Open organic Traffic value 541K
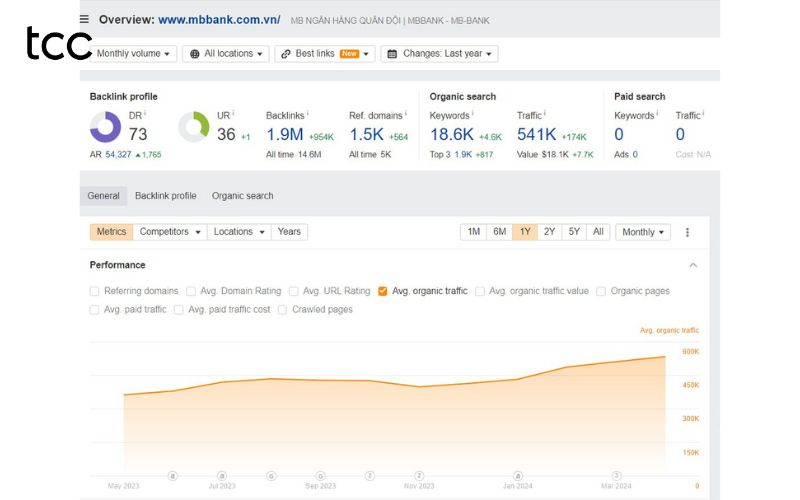 coord(536,135)
